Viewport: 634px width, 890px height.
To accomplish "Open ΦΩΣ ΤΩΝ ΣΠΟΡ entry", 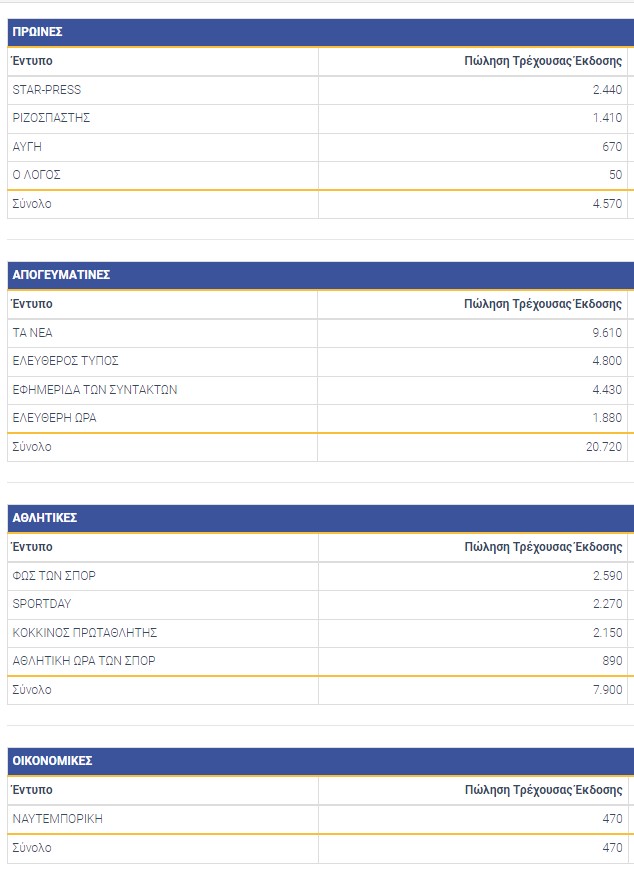I will [x=54, y=576].
